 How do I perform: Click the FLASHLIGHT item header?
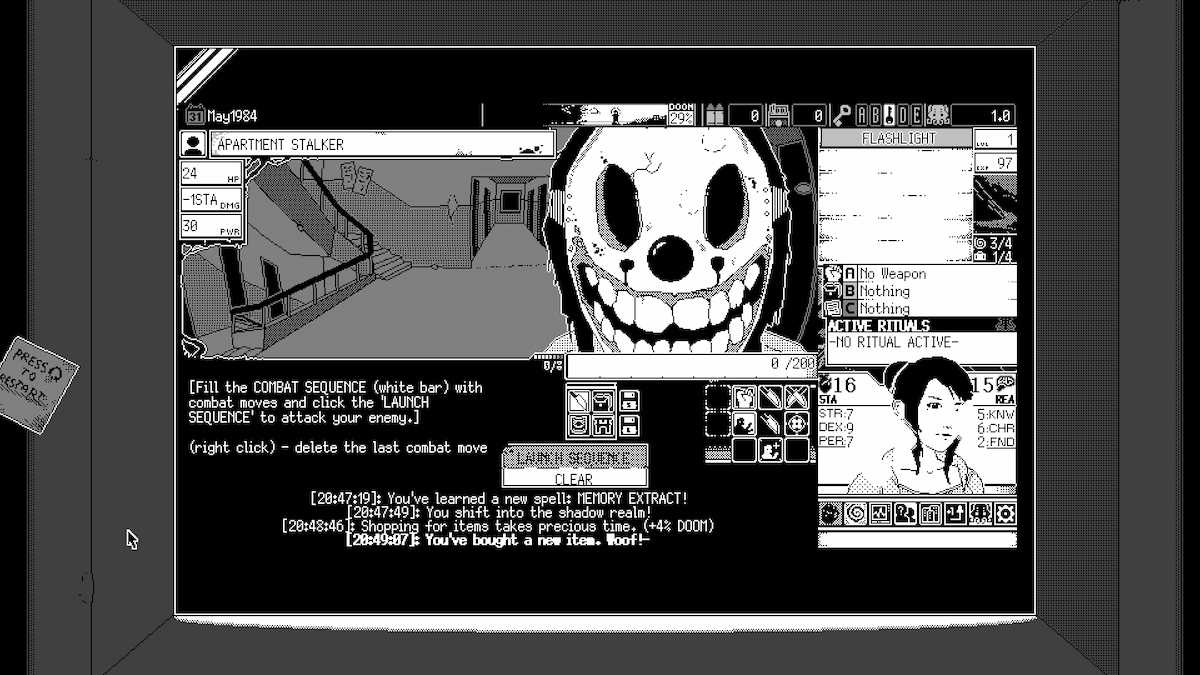click(x=896, y=138)
